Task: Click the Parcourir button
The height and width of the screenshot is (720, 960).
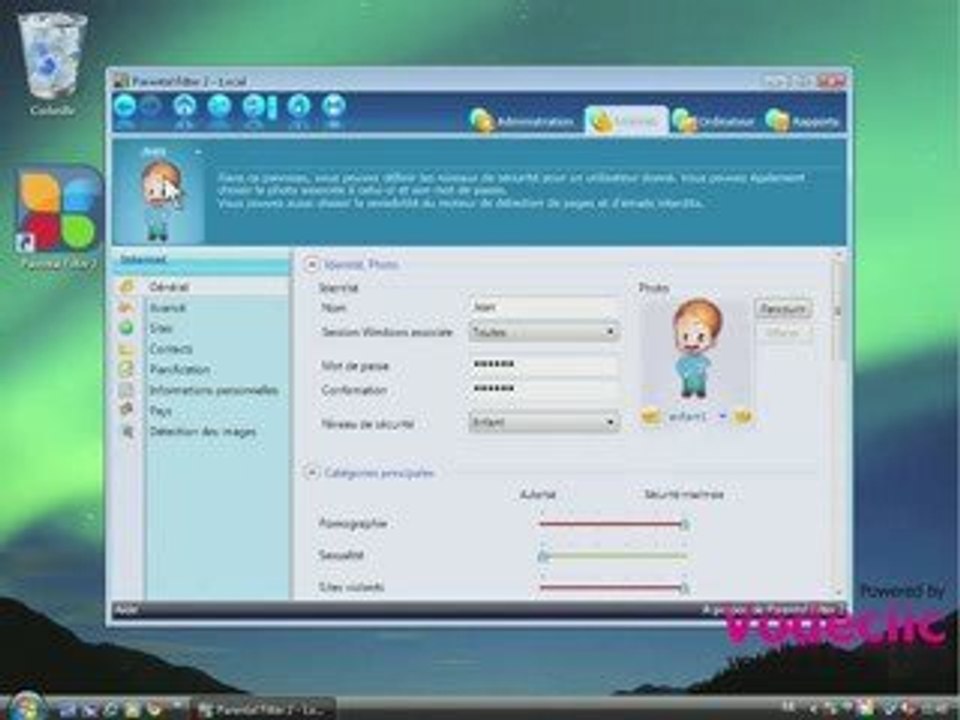Action: pyautogui.click(x=782, y=309)
